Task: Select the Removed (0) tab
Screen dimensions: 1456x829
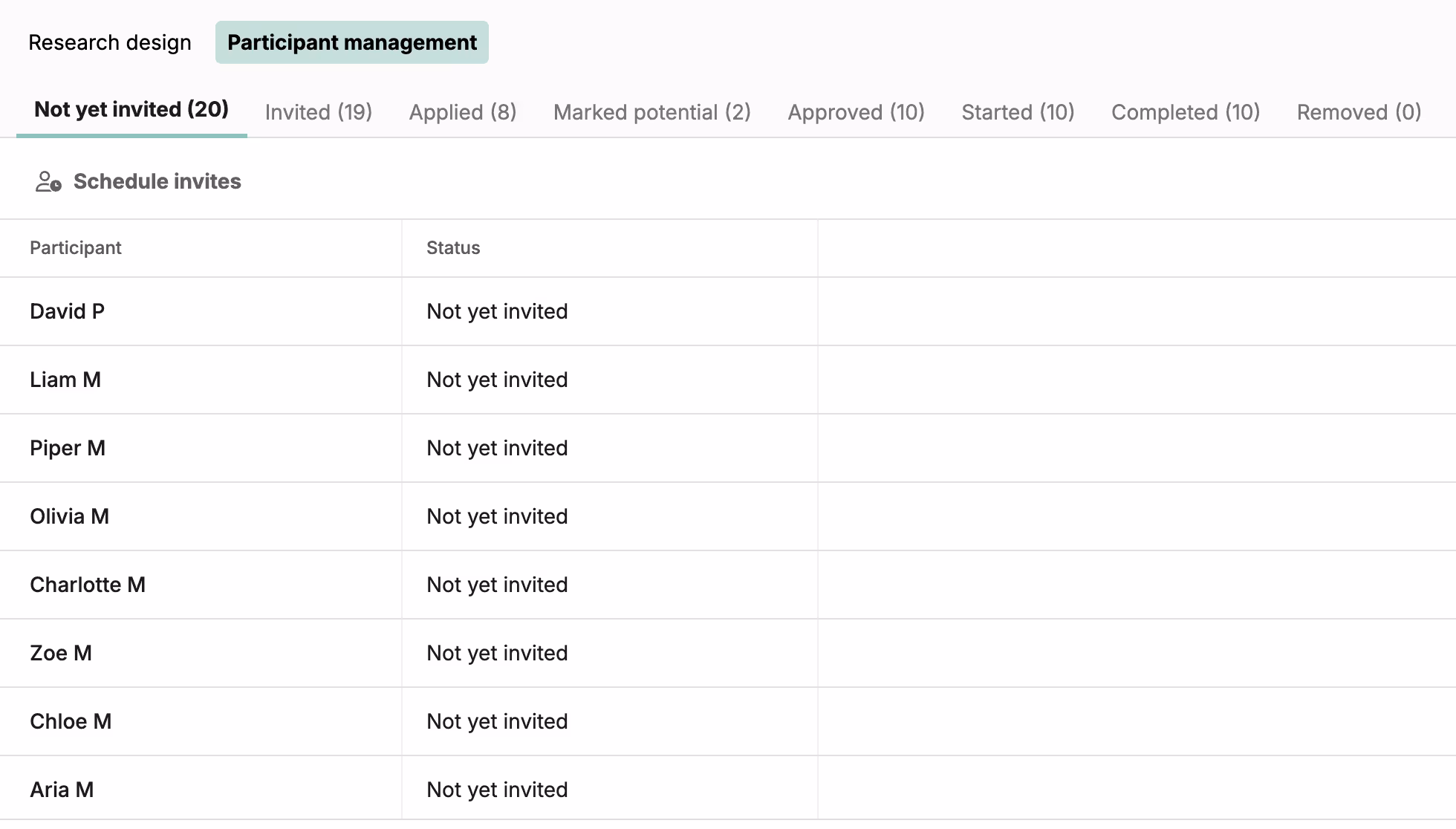Action: pyautogui.click(x=1359, y=112)
